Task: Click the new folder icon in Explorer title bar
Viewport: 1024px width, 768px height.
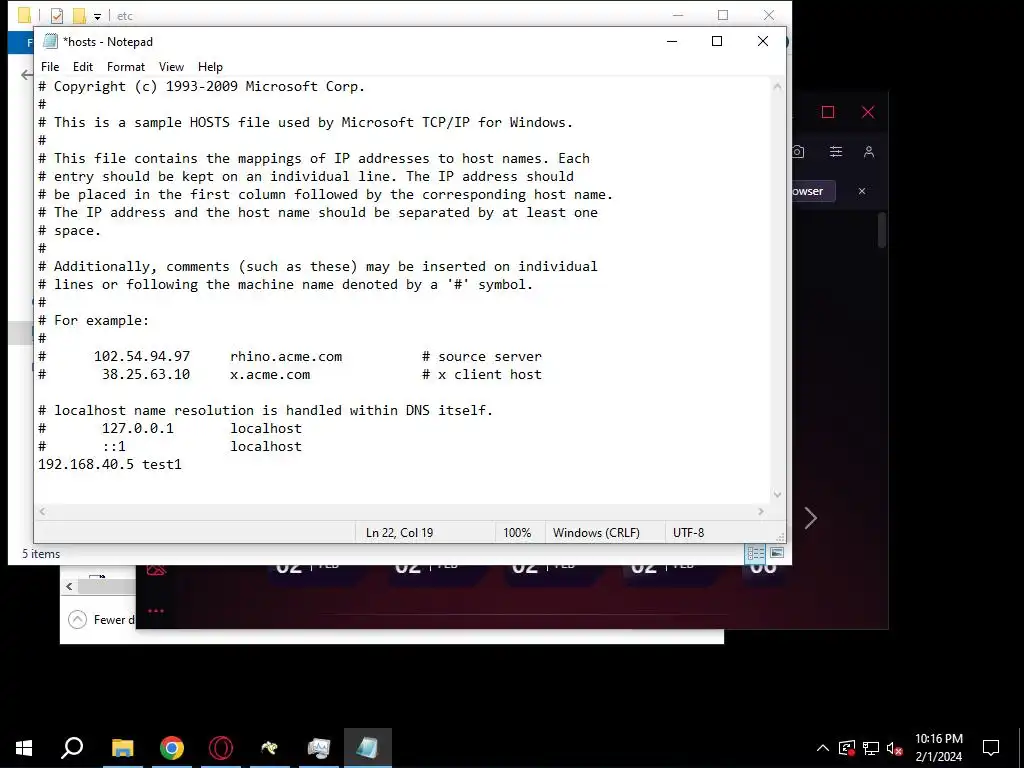Action: [x=79, y=16]
